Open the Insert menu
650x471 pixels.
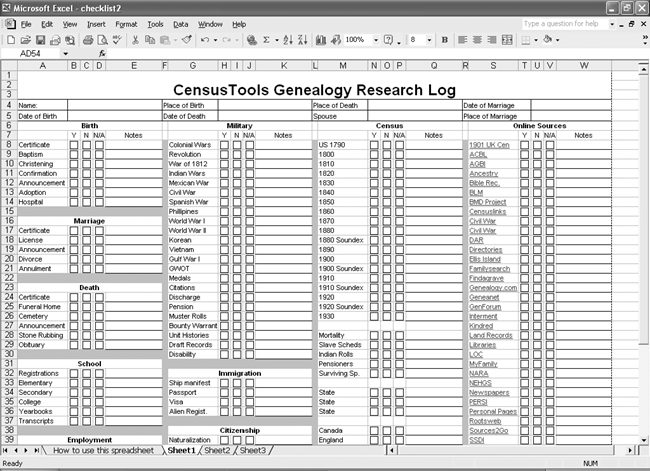(96, 24)
